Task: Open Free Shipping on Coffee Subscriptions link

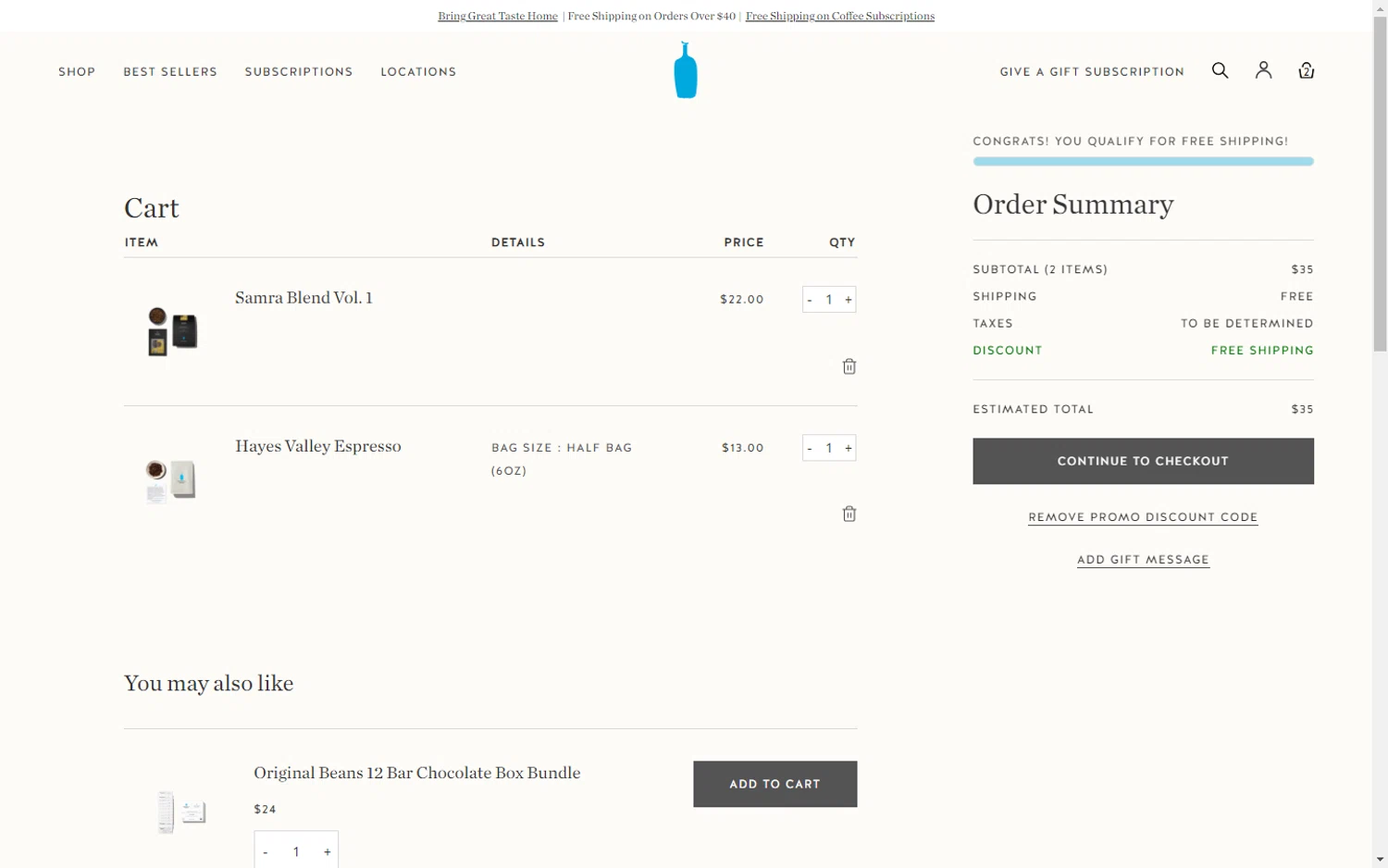Action: (840, 16)
